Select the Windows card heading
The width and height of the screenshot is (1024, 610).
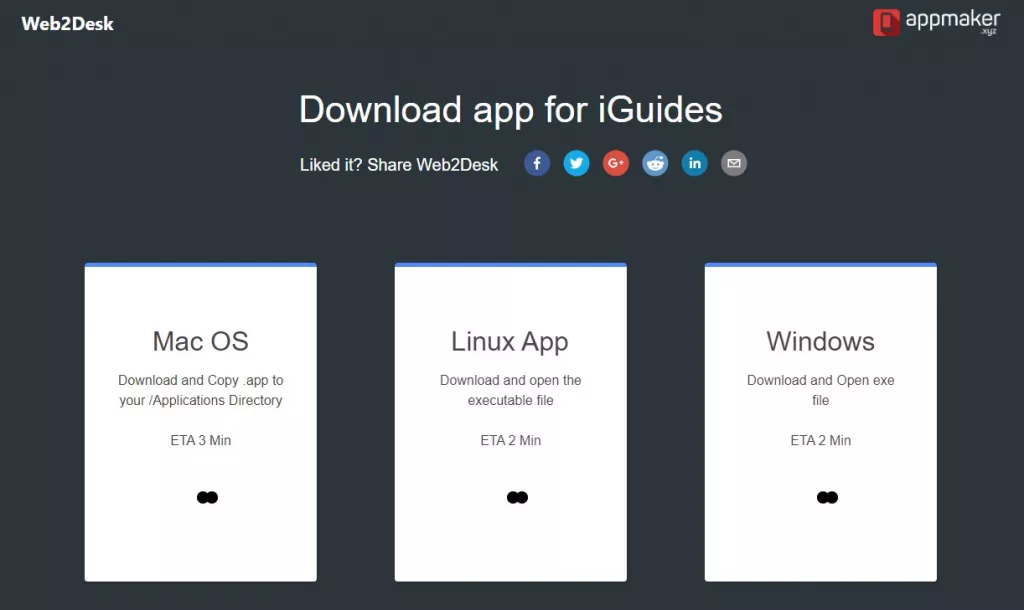click(820, 341)
